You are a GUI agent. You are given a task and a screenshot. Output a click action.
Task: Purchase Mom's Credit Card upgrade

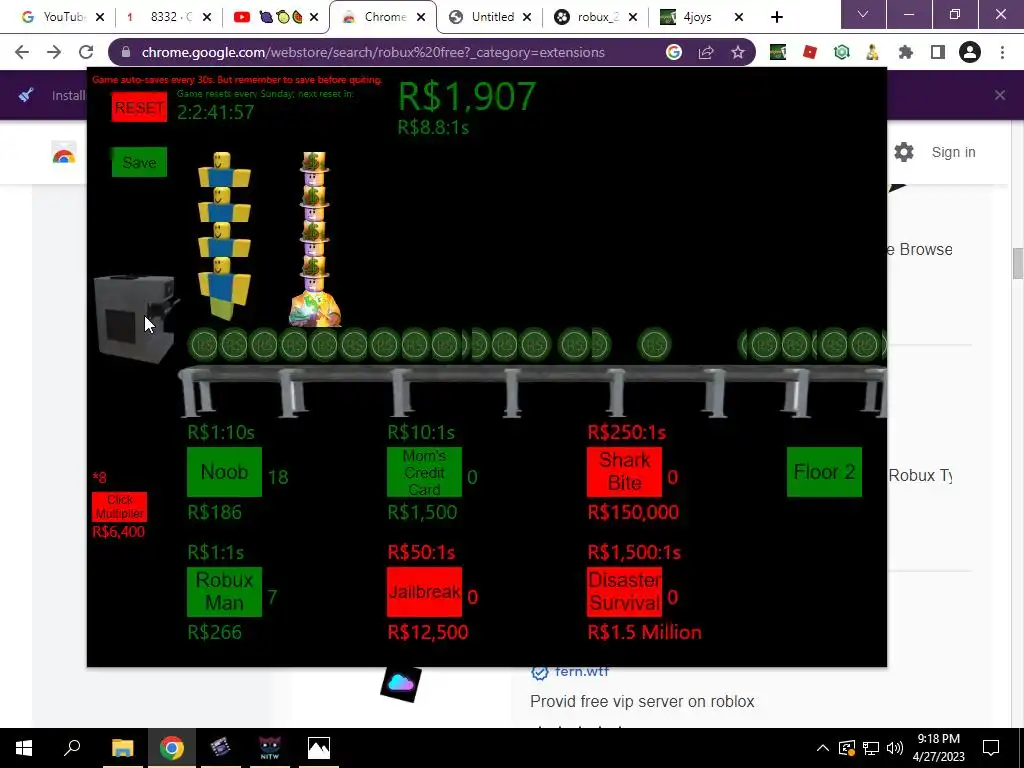tap(424, 472)
